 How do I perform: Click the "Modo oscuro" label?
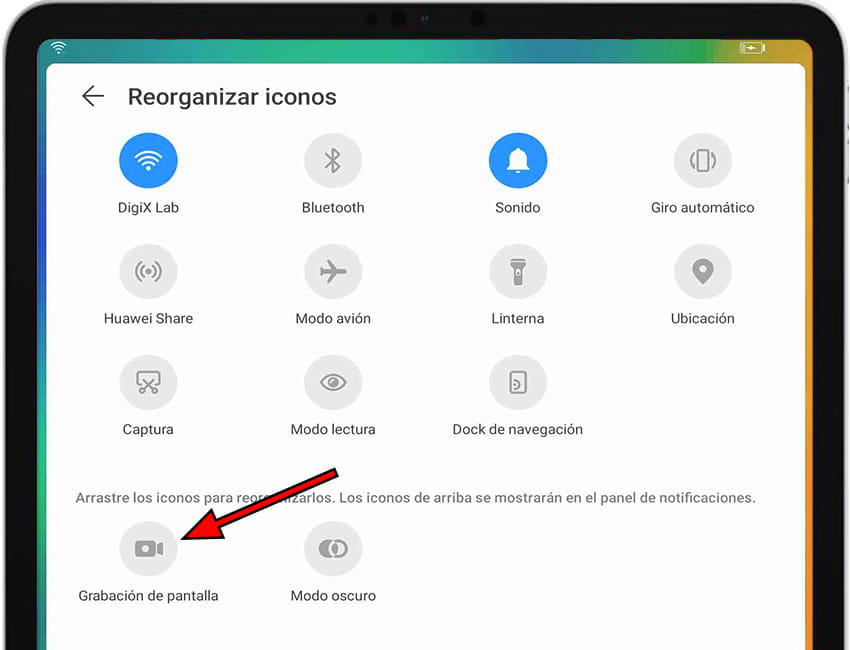coord(333,596)
